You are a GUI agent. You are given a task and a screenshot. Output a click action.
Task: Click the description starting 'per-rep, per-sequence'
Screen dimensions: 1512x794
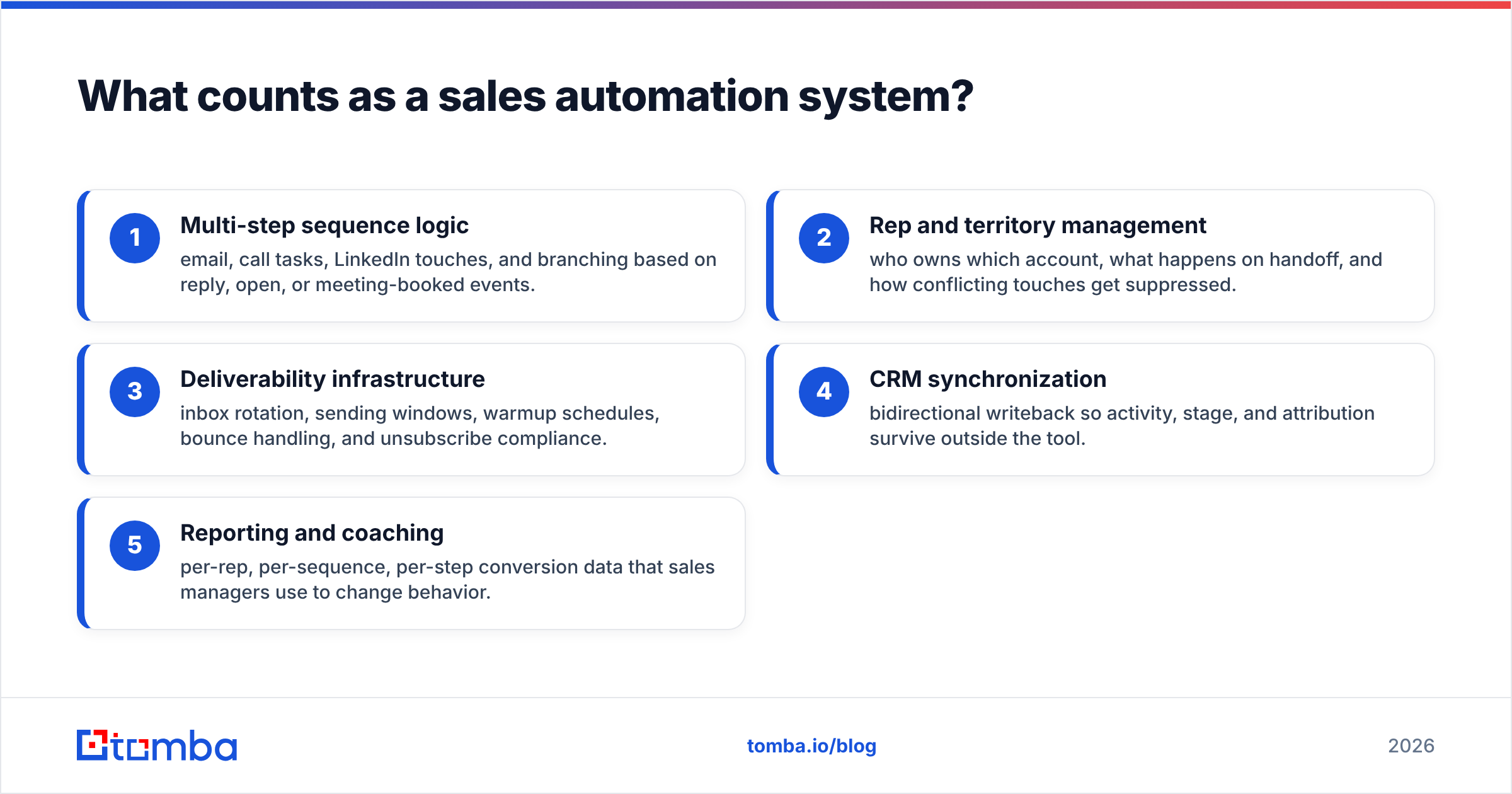447,580
